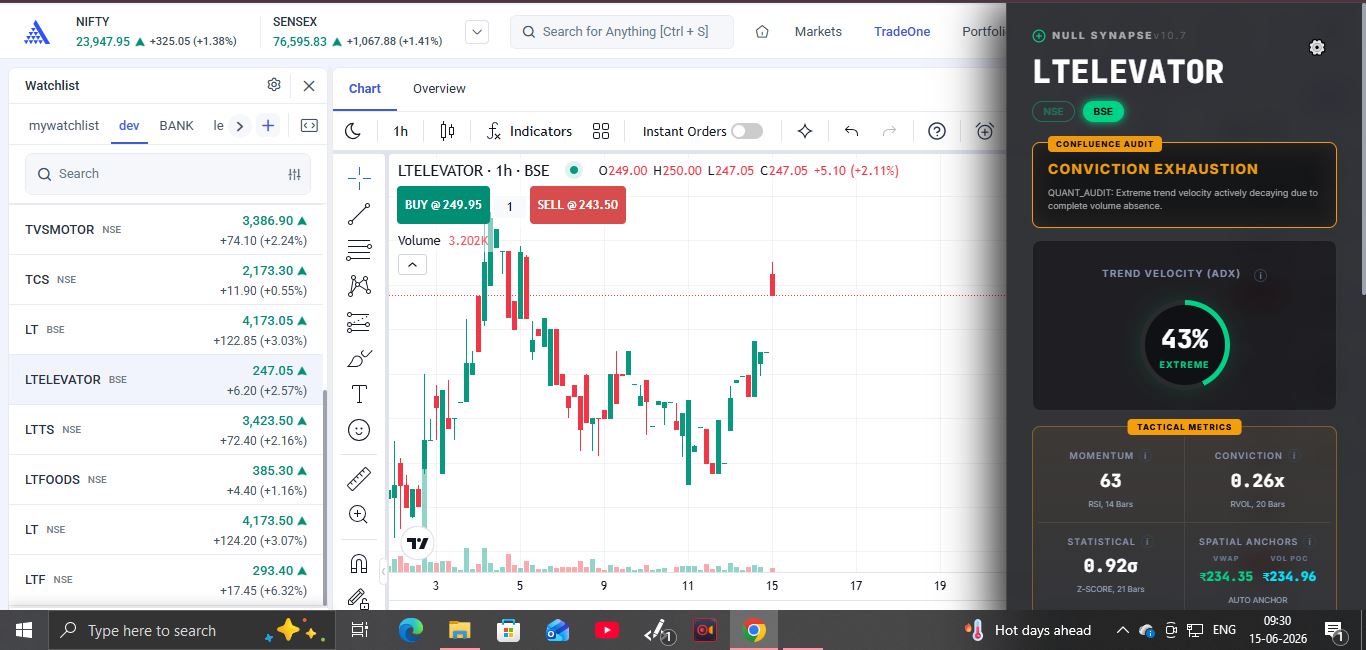Open the Indicators menu
The height and width of the screenshot is (650, 1366).
[x=529, y=131]
